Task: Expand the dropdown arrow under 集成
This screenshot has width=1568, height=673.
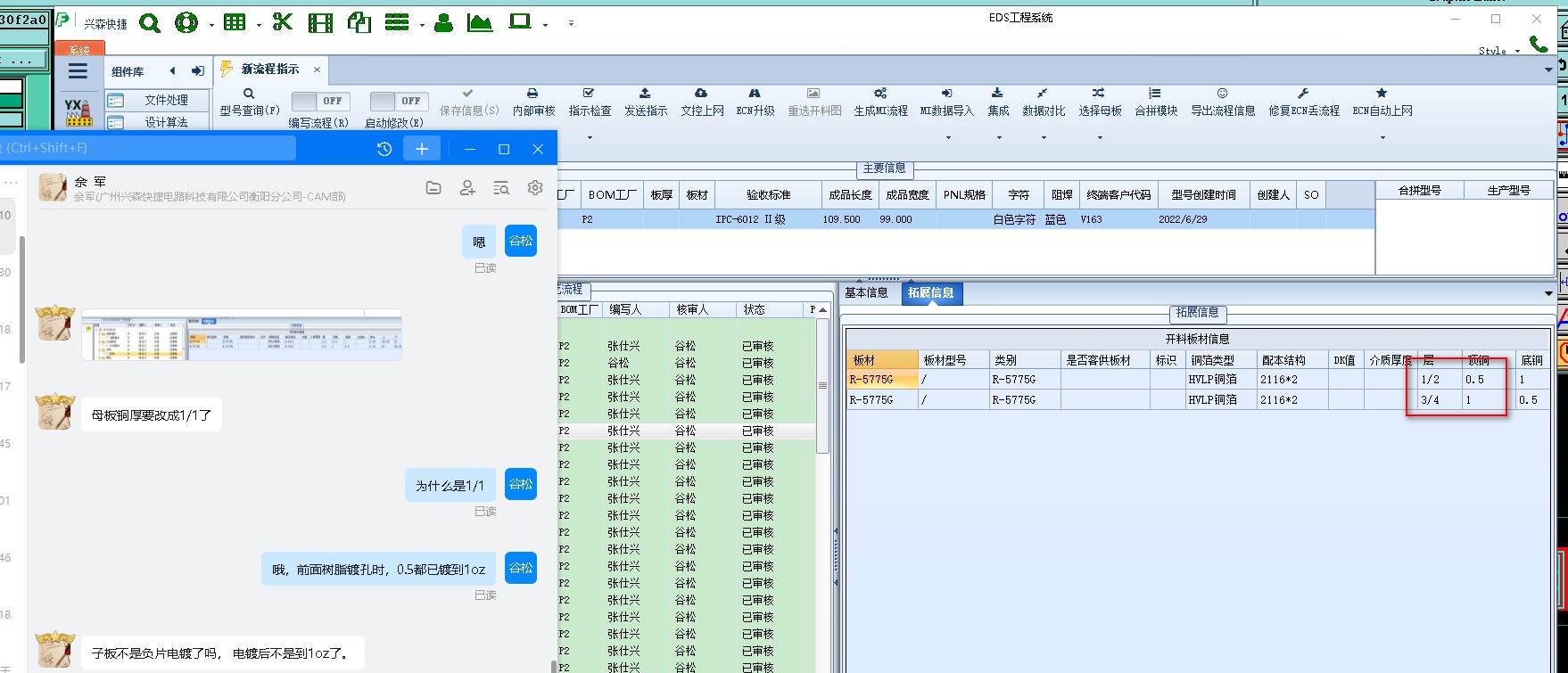Action: pos(998,137)
